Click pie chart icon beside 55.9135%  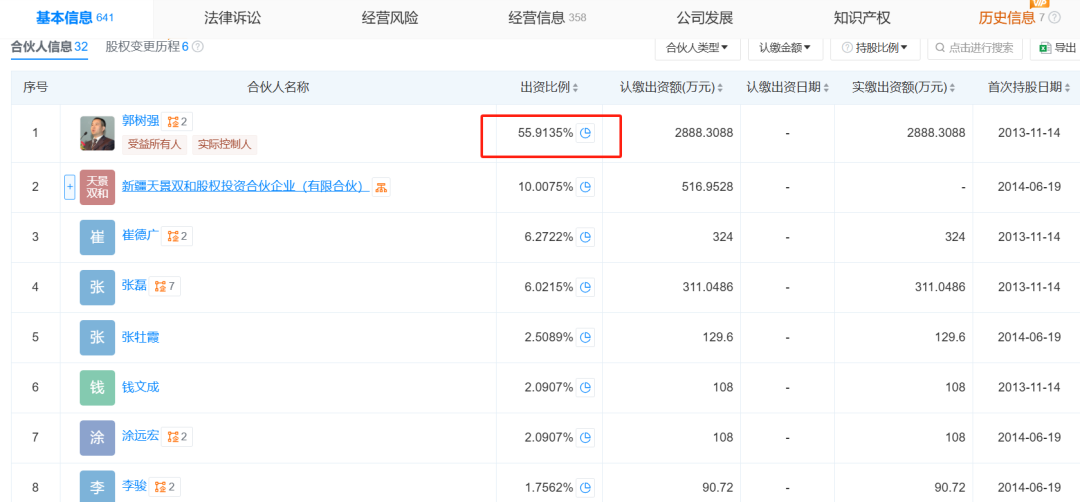(587, 133)
